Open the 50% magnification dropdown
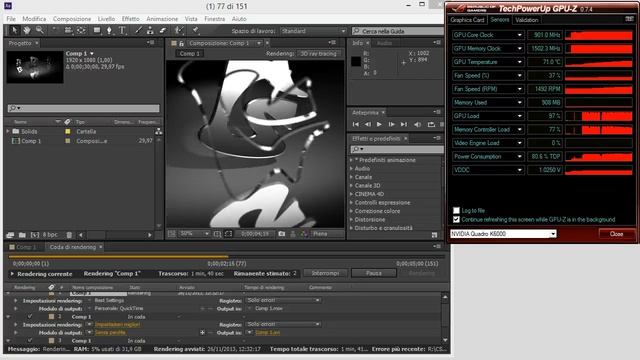 click(194, 234)
